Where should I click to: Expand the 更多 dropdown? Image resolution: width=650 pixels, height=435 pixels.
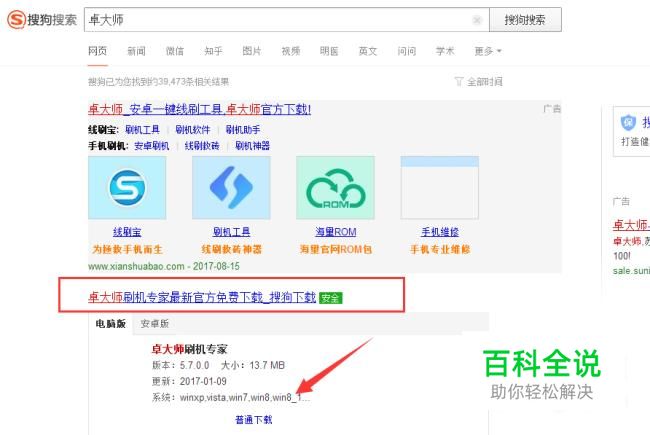click(x=488, y=51)
